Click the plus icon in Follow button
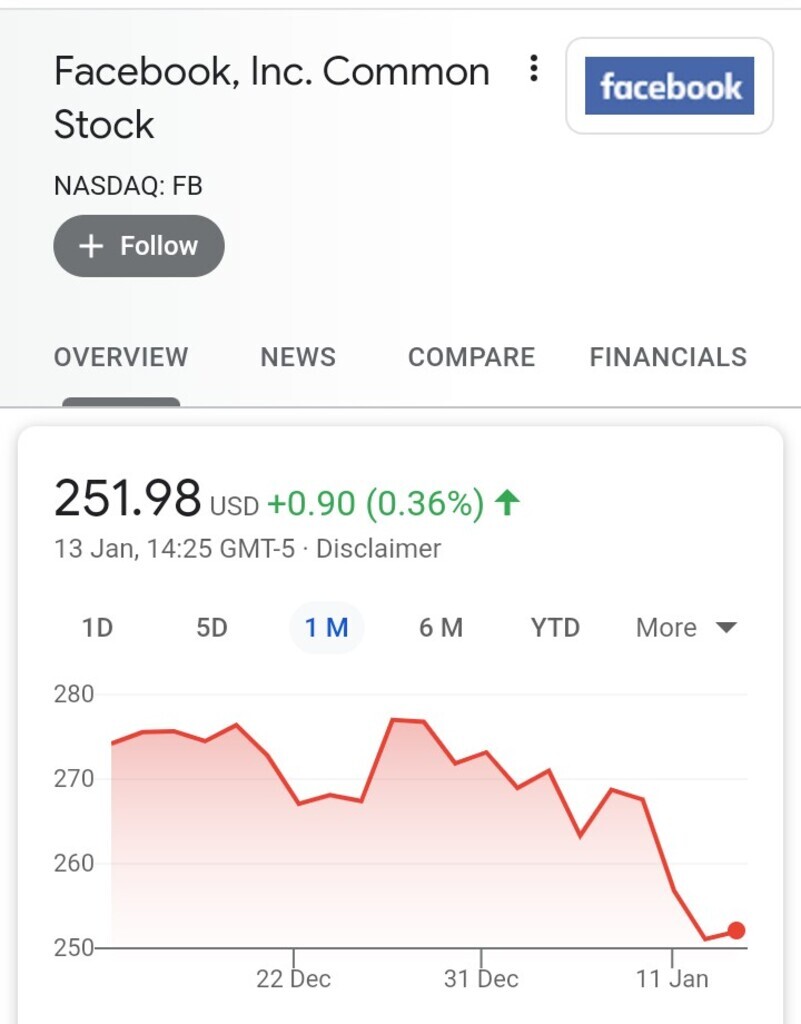This screenshot has height=1024, width=801. (x=91, y=246)
